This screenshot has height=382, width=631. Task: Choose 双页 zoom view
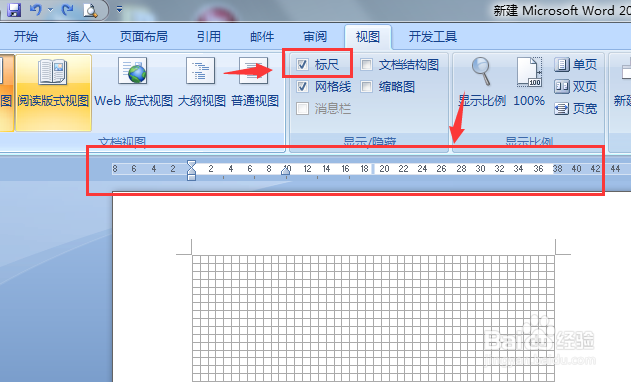[575, 87]
